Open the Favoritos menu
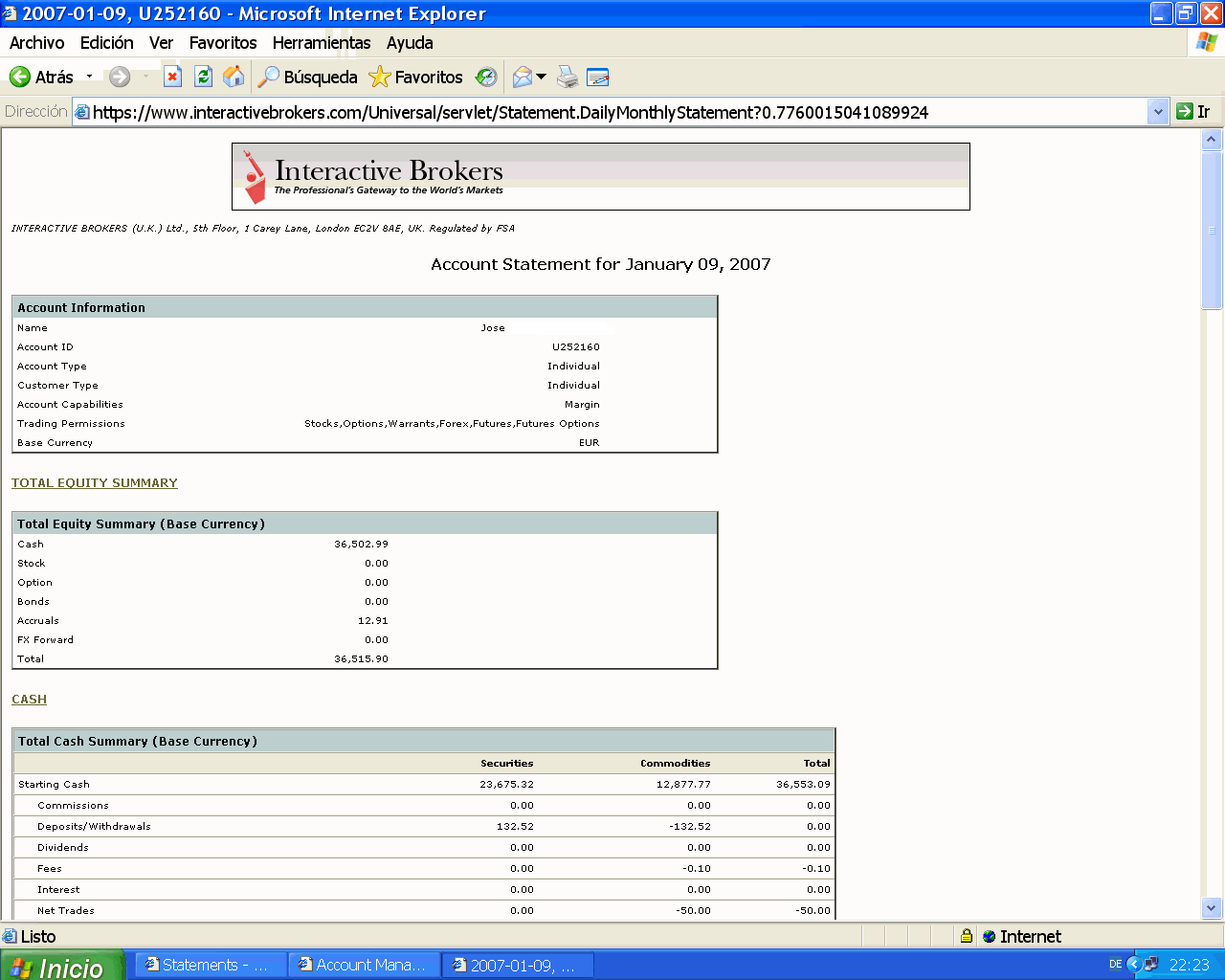This screenshot has height=980, width=1225. [x=223, y=43]
